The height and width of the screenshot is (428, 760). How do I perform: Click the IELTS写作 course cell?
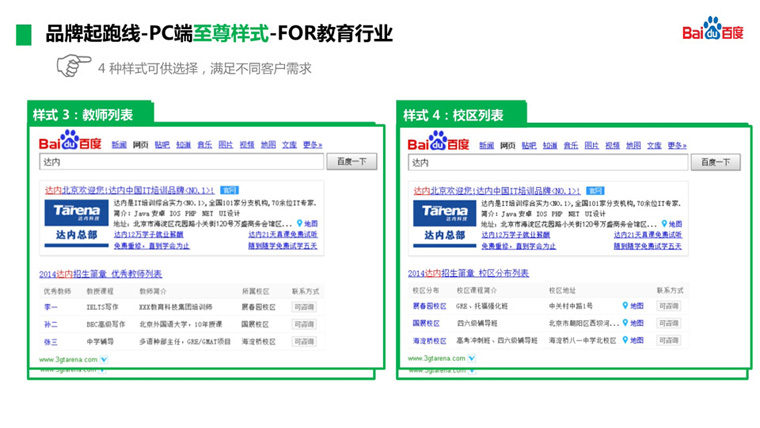[102, 307]
